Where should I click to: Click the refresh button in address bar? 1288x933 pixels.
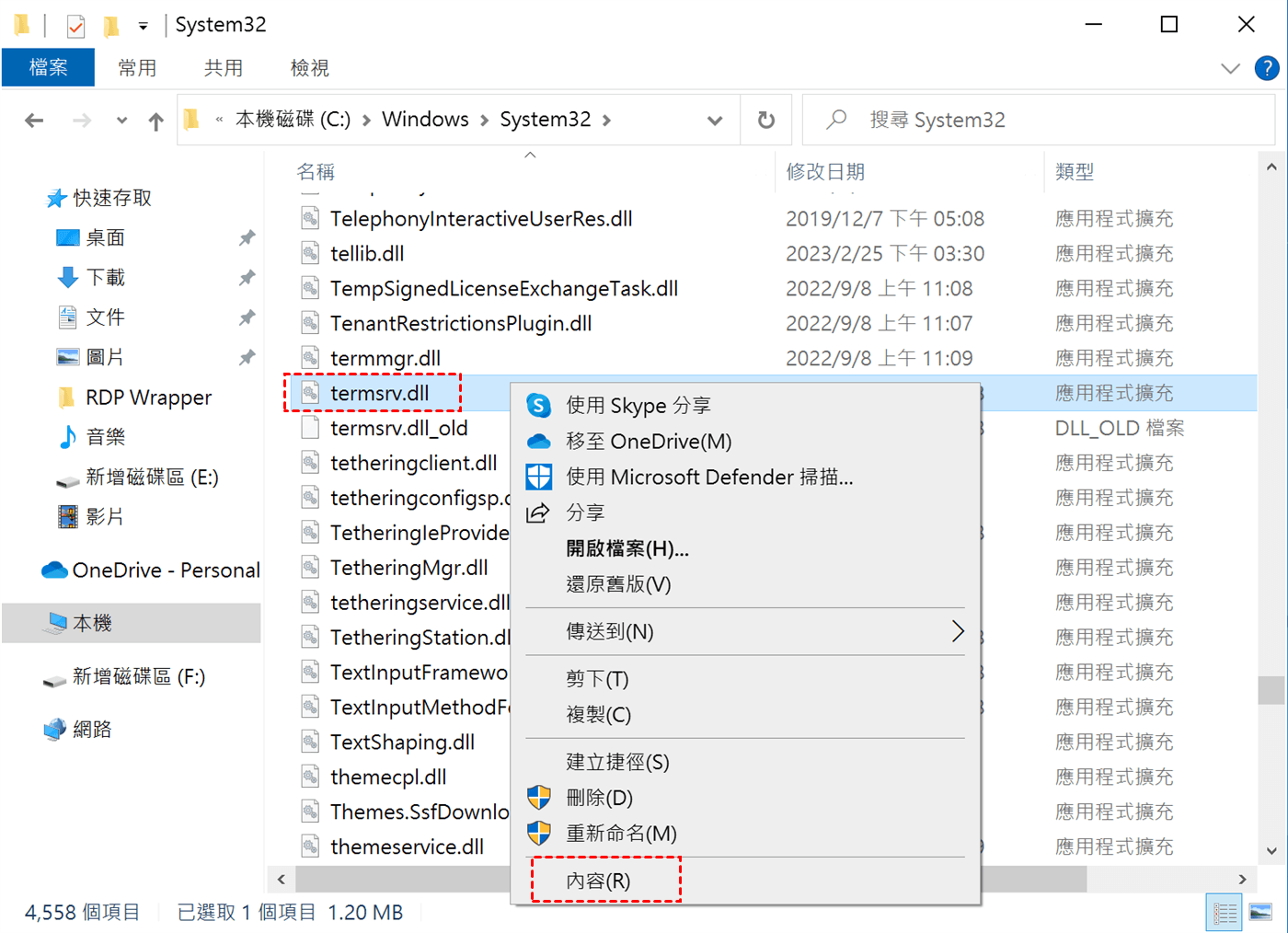[x=766, y=120]
